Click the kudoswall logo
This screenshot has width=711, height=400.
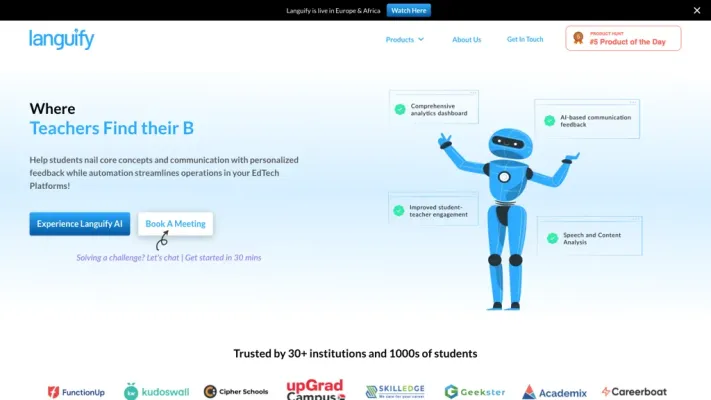point(156,391)
